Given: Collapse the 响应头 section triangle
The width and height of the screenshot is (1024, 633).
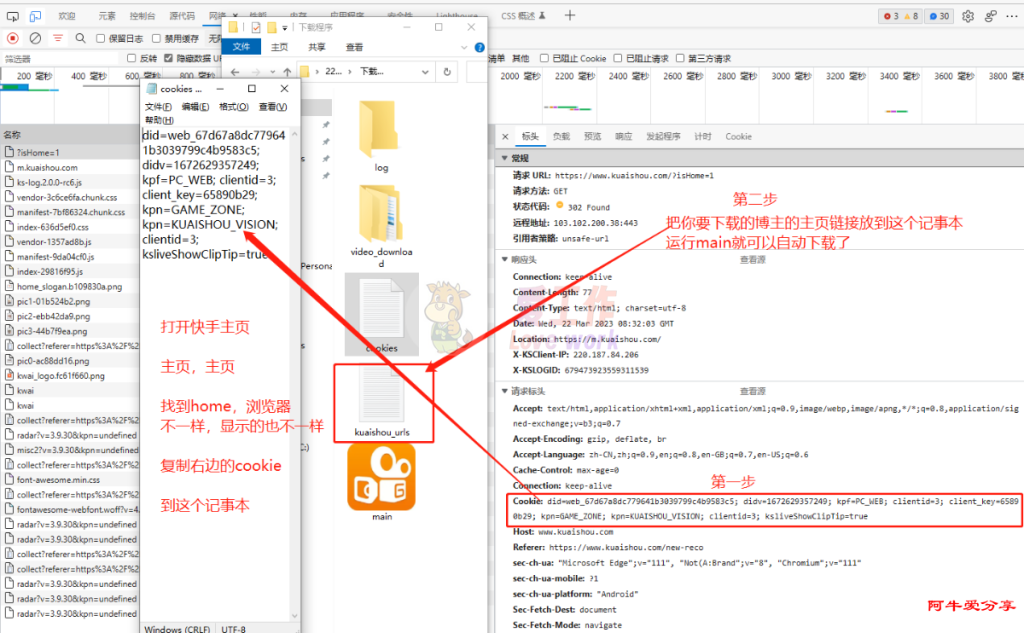Looking at the screenshot, I should [504, 259].
